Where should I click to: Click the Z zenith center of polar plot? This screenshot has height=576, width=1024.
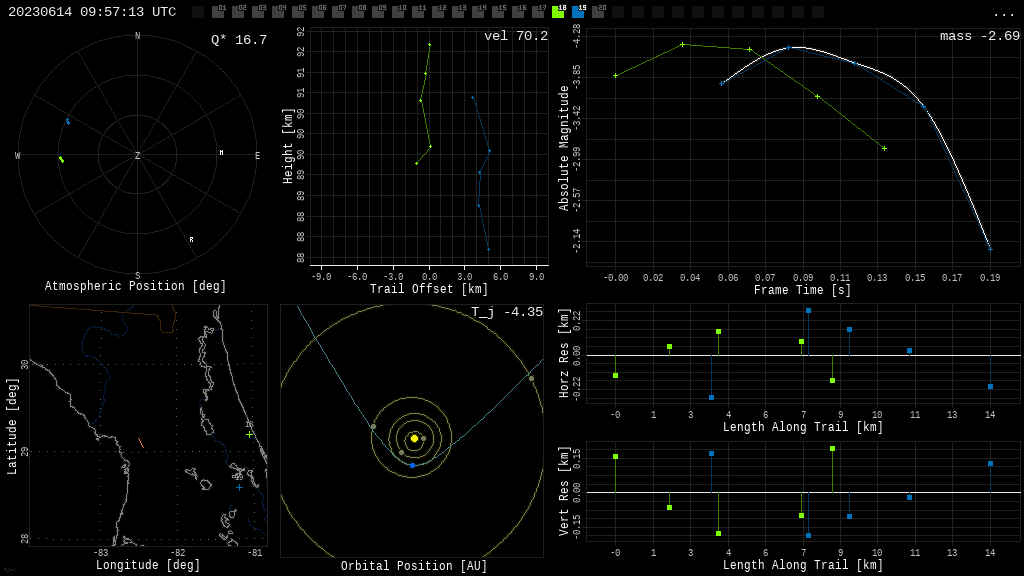(x=137, y=155)
